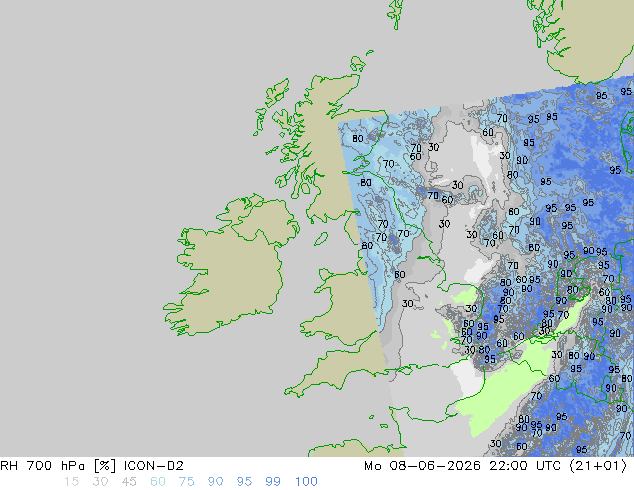Select the 95 value in the colour legend
634x490 pixels.
244,482
